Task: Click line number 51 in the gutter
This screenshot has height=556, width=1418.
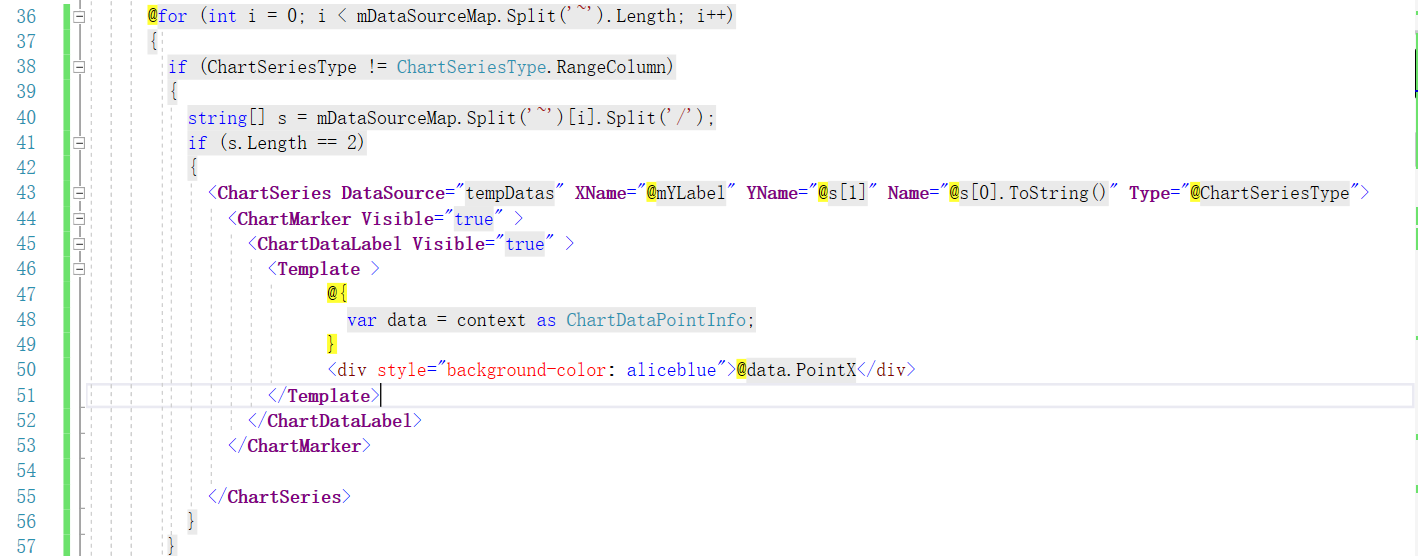Action: click(x=26, y=396)
